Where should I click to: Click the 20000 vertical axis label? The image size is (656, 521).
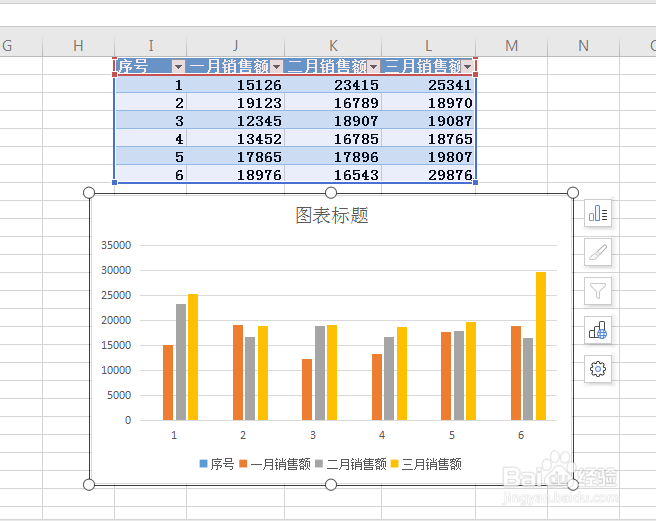tap(116, 320)
